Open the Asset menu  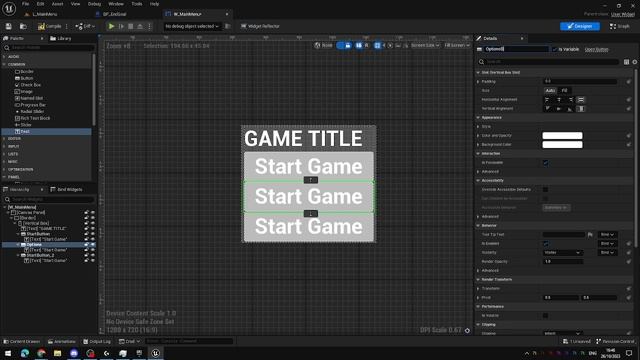(58, 4)
